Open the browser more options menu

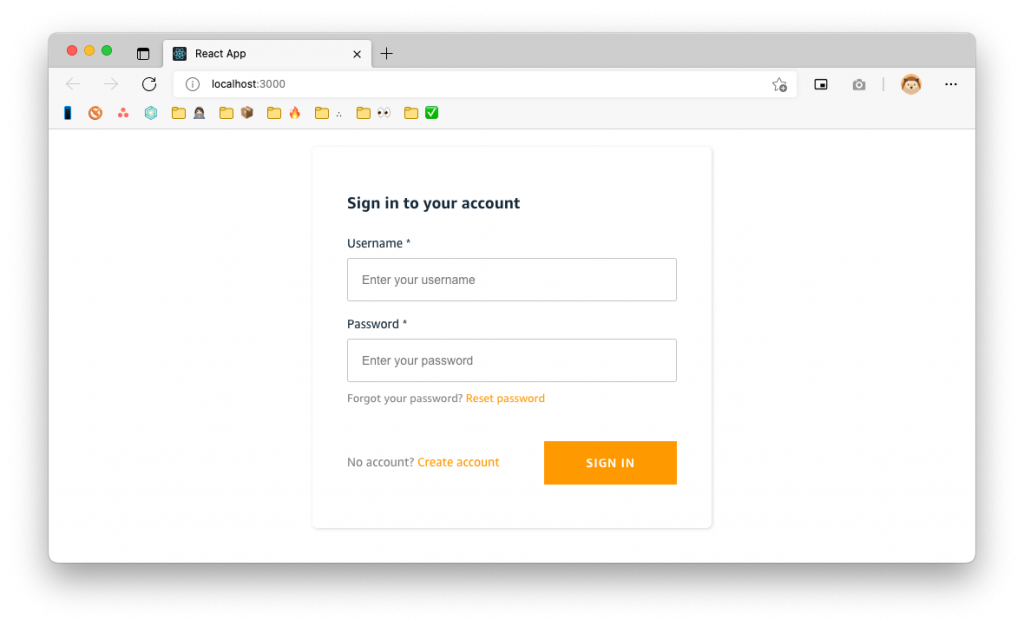[950, 84]
